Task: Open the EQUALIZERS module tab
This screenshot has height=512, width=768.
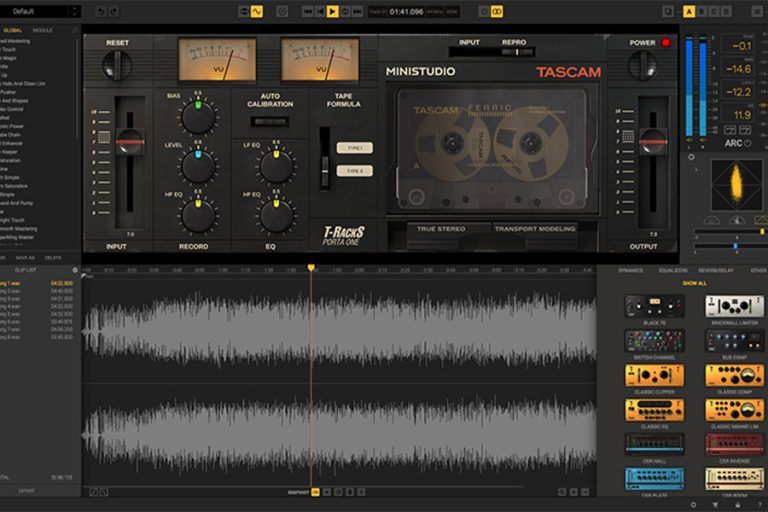Action: pyautogui.click(x=673, y=270)
